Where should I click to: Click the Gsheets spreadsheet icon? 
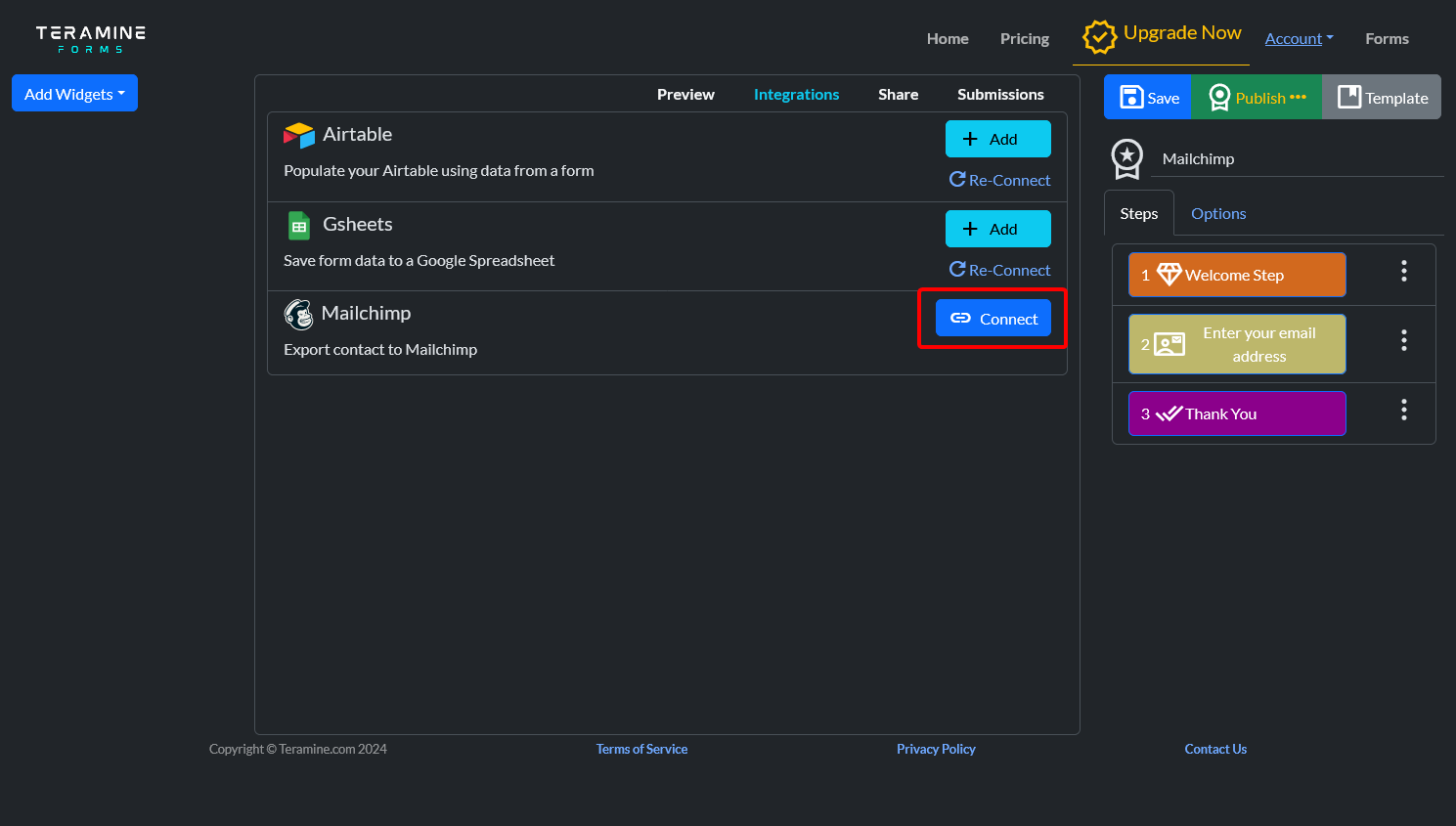299,225
